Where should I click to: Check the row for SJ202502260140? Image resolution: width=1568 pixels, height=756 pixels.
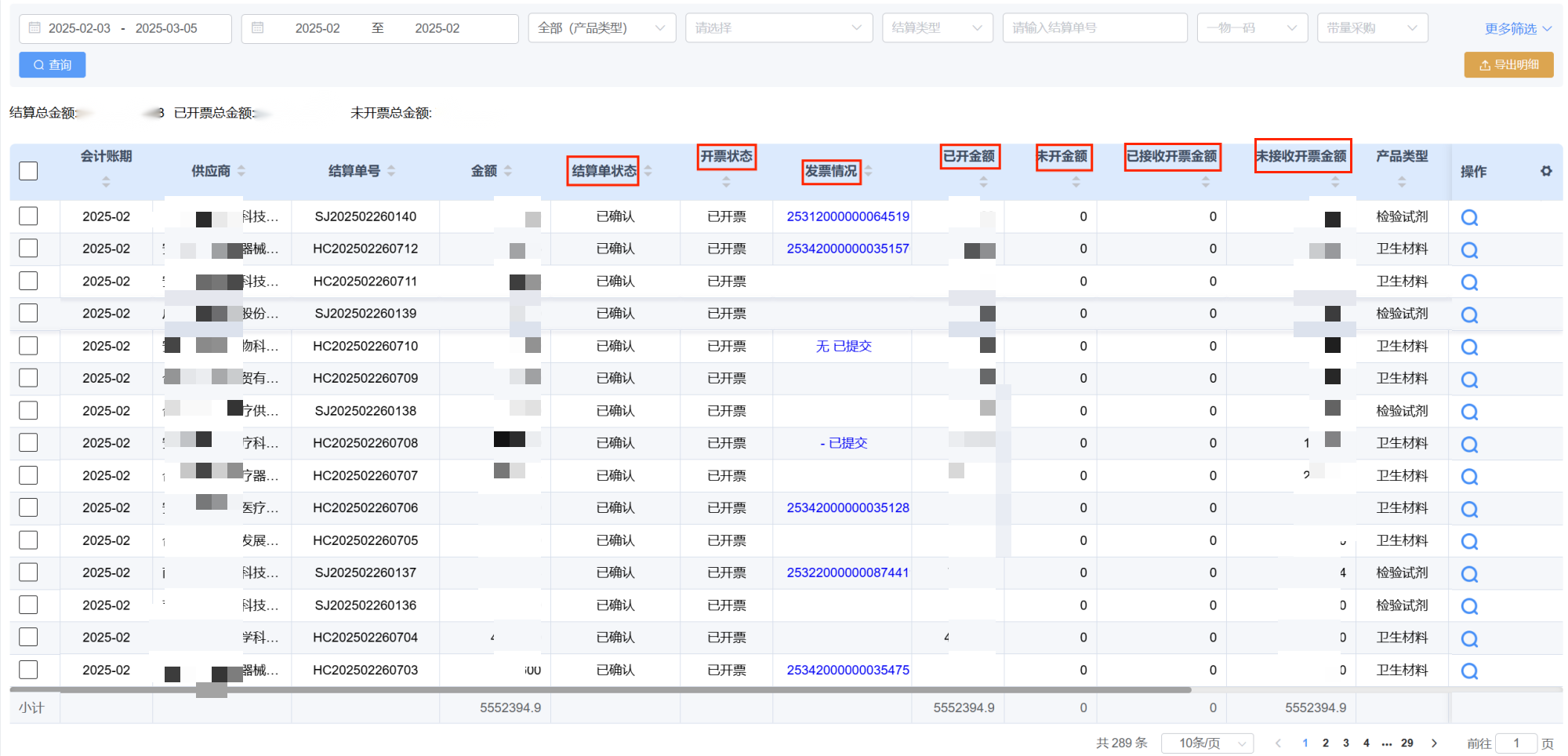(x=28, y=216)
